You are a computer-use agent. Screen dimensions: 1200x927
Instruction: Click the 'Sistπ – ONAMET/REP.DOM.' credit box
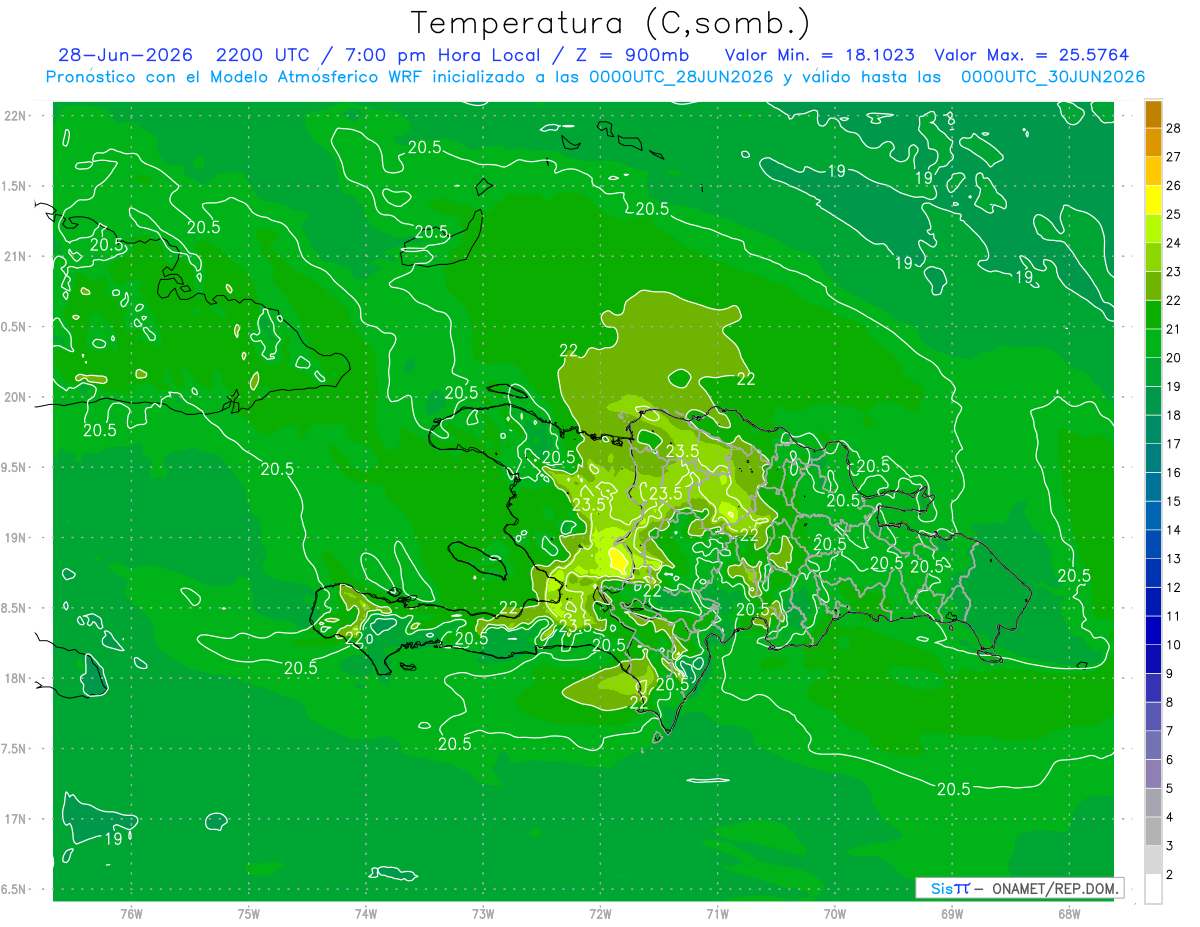1019,888
